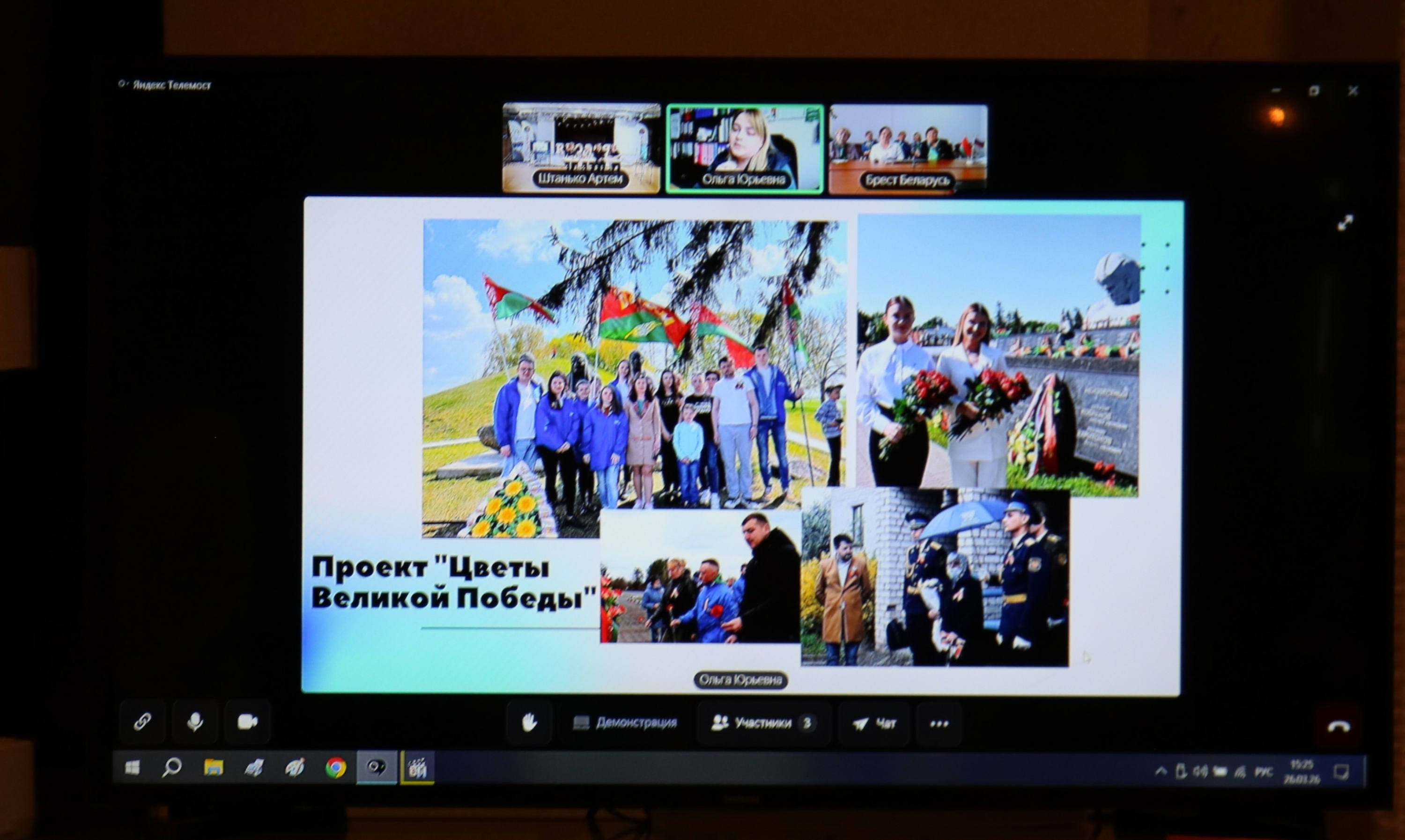Open Windows taskbar search
Screen dimensions: 1405x840
click(x=172, y=768)
